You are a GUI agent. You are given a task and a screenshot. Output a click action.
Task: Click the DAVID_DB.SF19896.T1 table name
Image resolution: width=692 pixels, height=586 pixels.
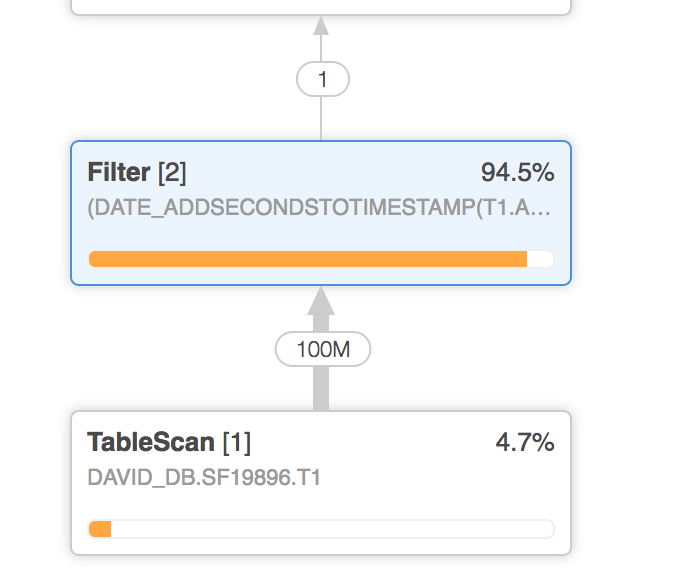point(204,478)
